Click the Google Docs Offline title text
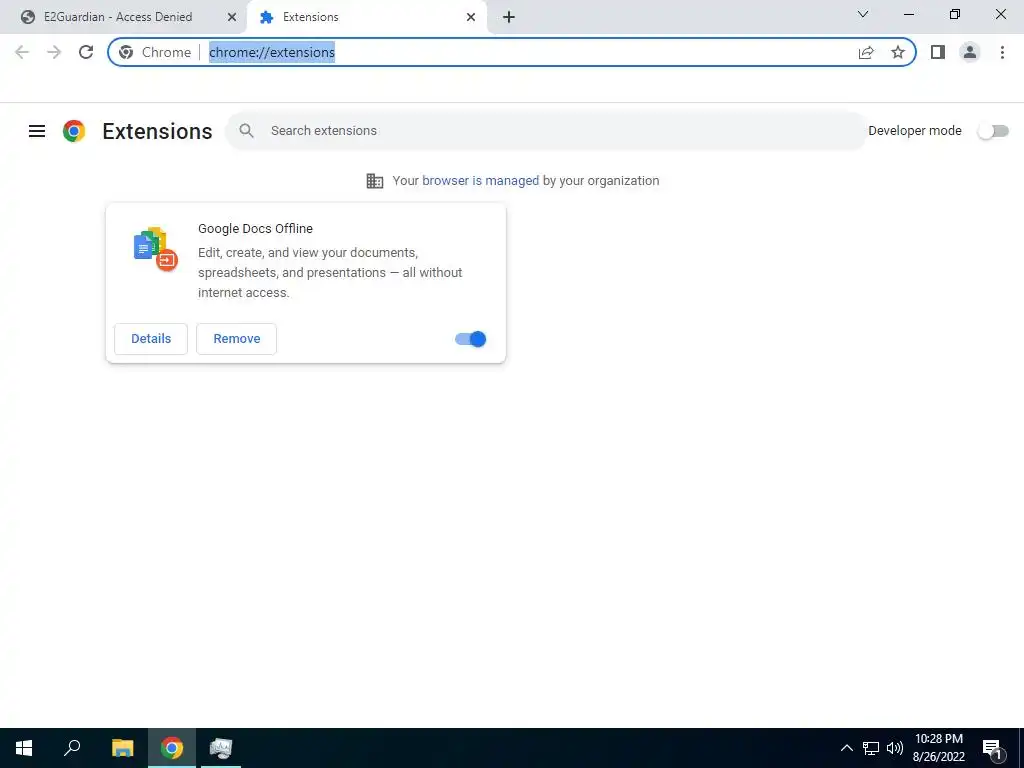Screen dimensions: 1024x768 coord(255,229)
